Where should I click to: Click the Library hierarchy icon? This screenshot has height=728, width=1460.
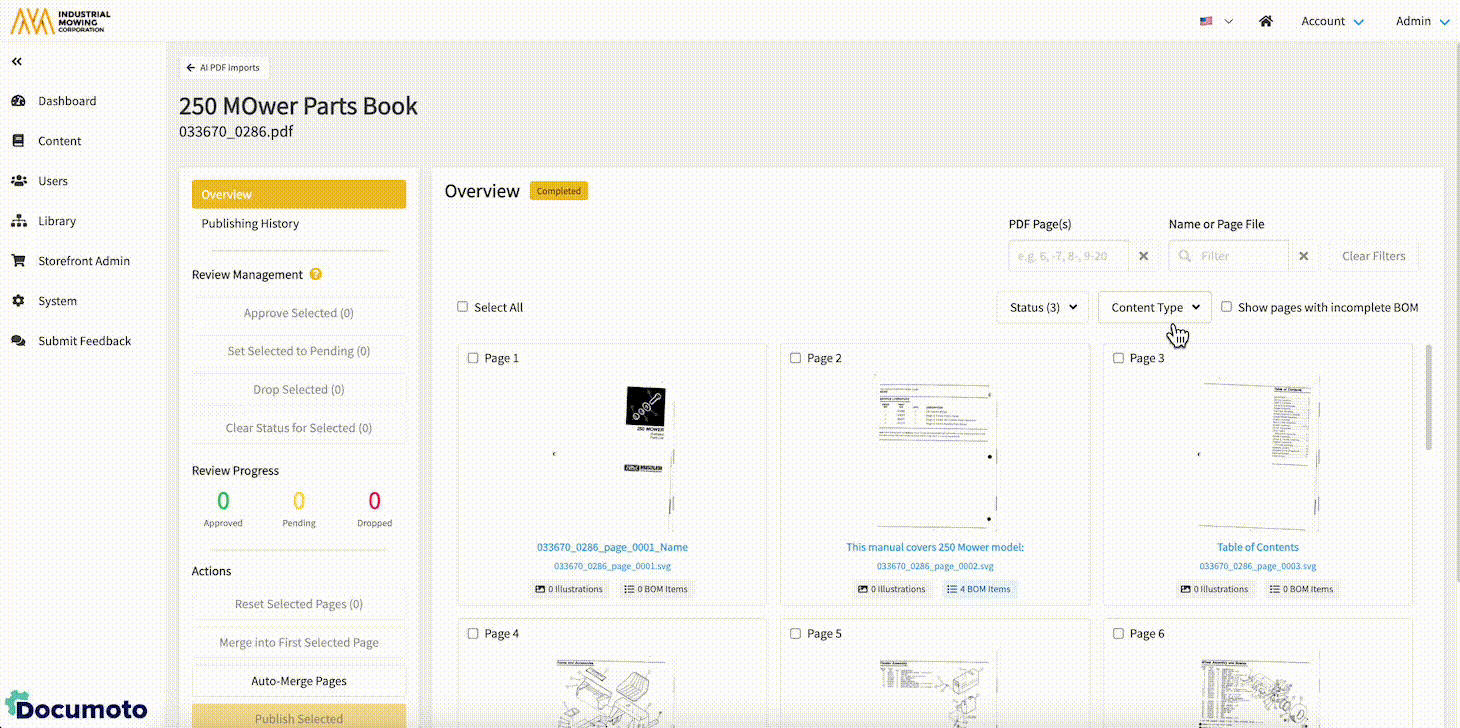18,221
